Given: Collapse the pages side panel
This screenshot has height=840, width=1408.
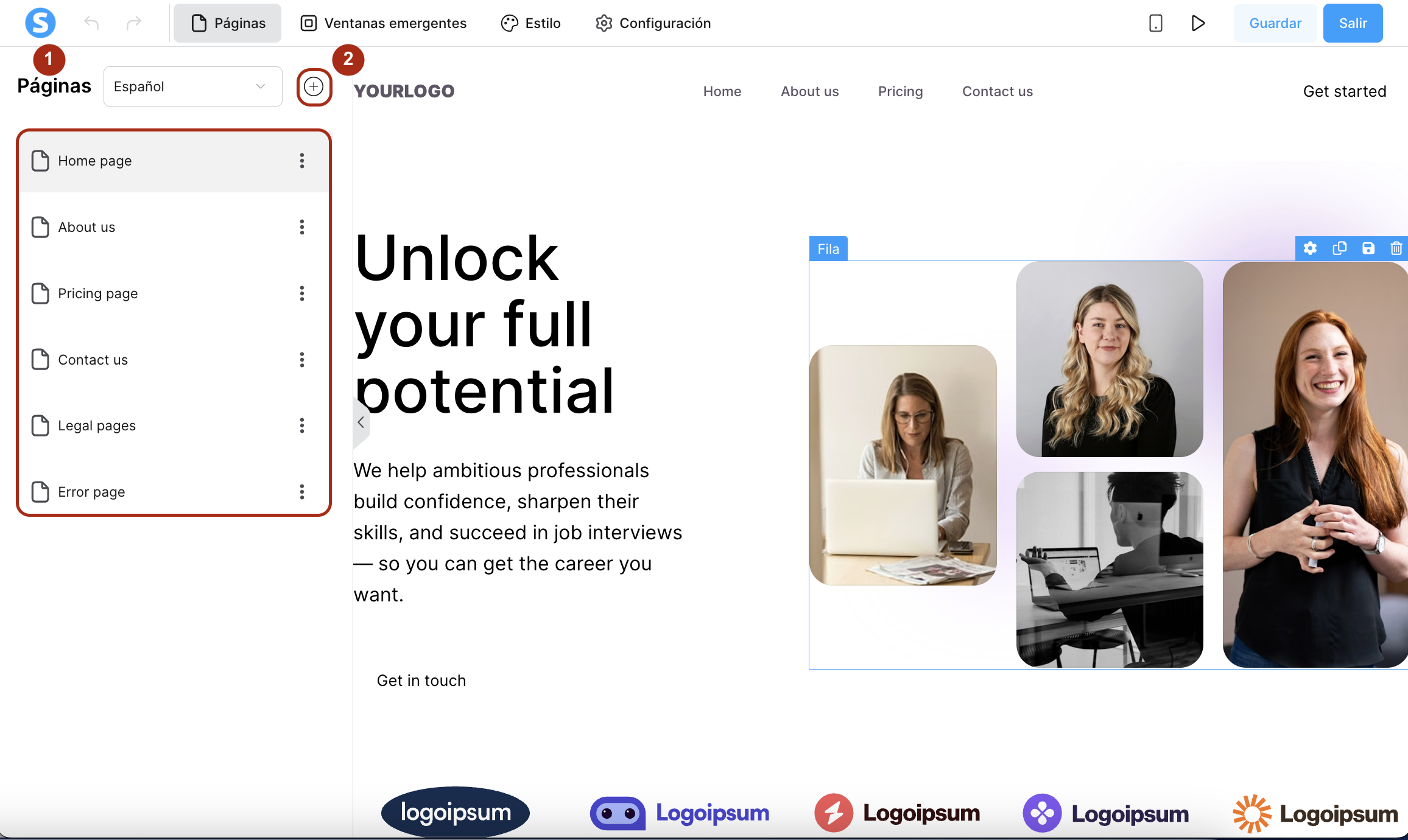Looking at the screenshot, I should point(361,422).
